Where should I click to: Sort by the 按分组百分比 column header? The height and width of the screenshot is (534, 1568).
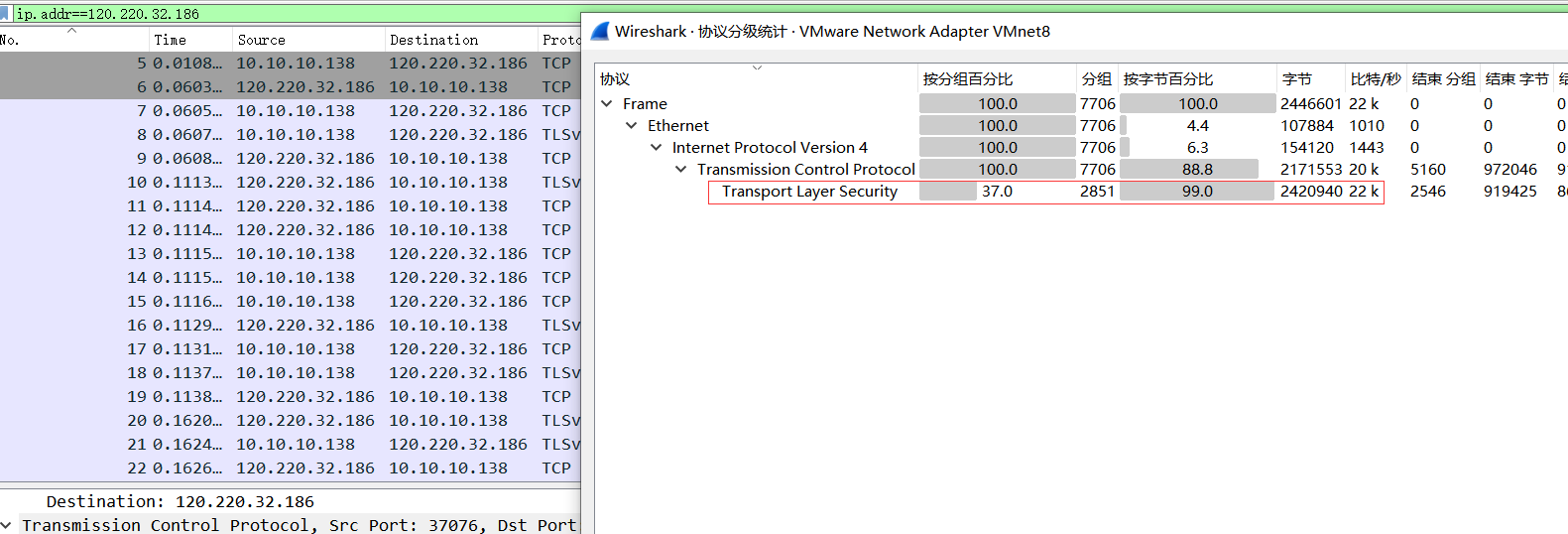pos(968,79)
